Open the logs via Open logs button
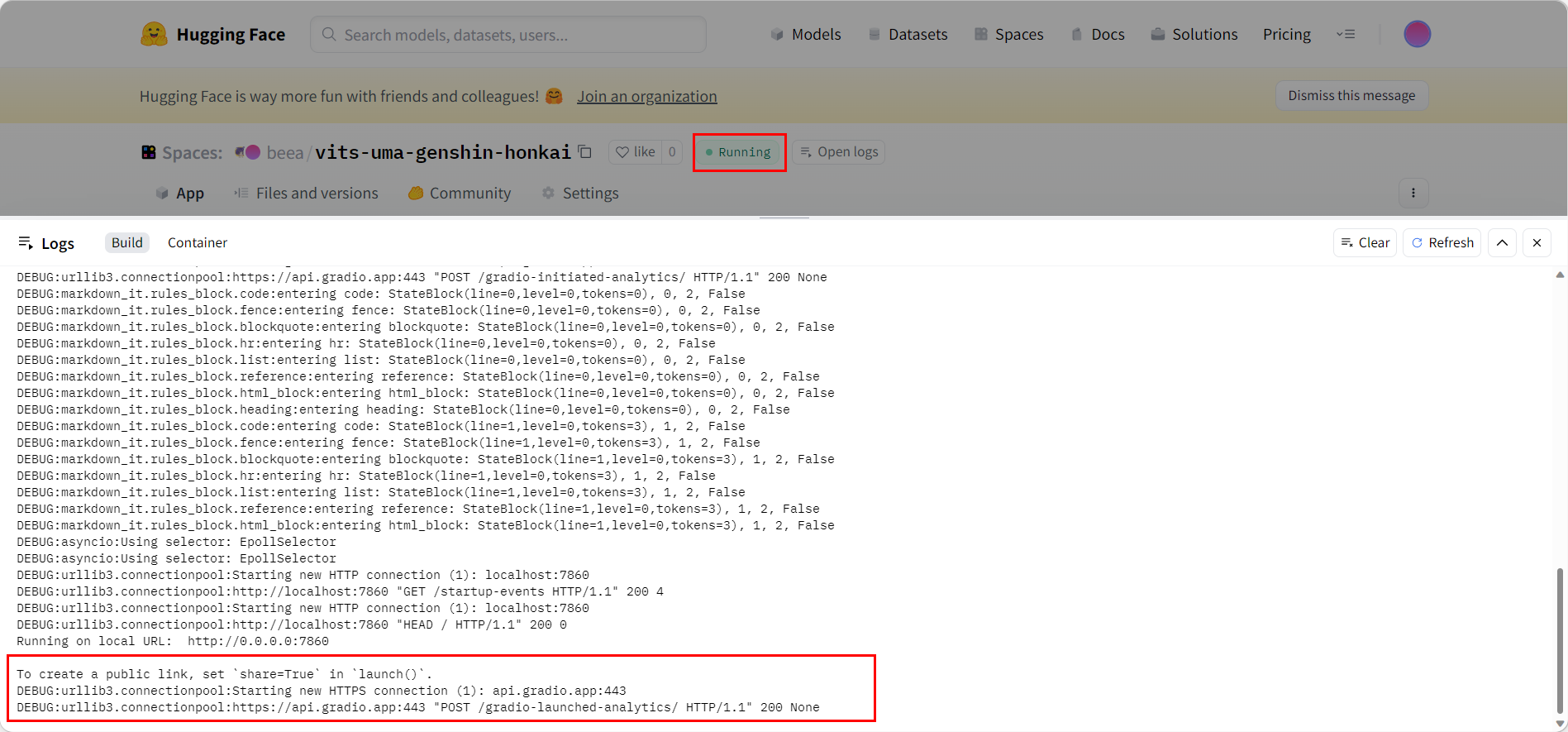1568x732 pixels. click(x=838, y=152)
